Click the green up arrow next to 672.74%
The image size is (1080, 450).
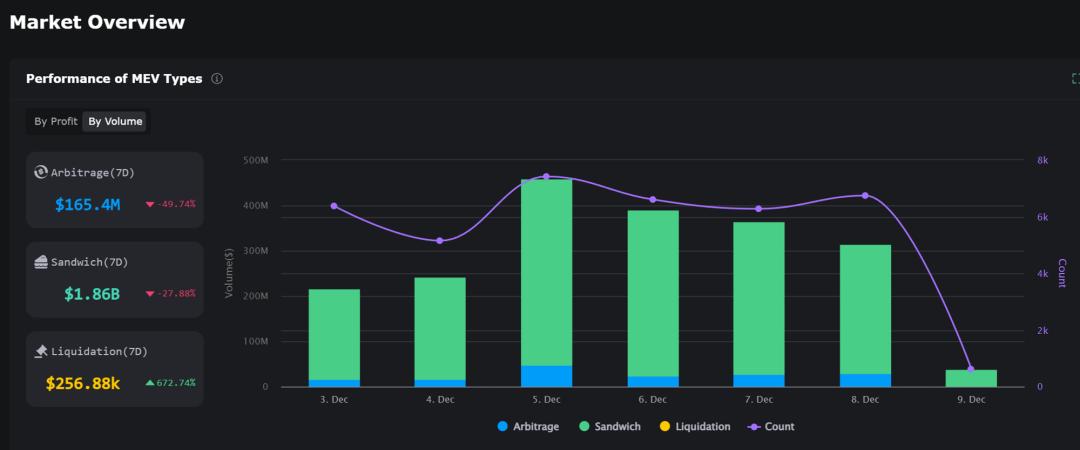[150, 383]
